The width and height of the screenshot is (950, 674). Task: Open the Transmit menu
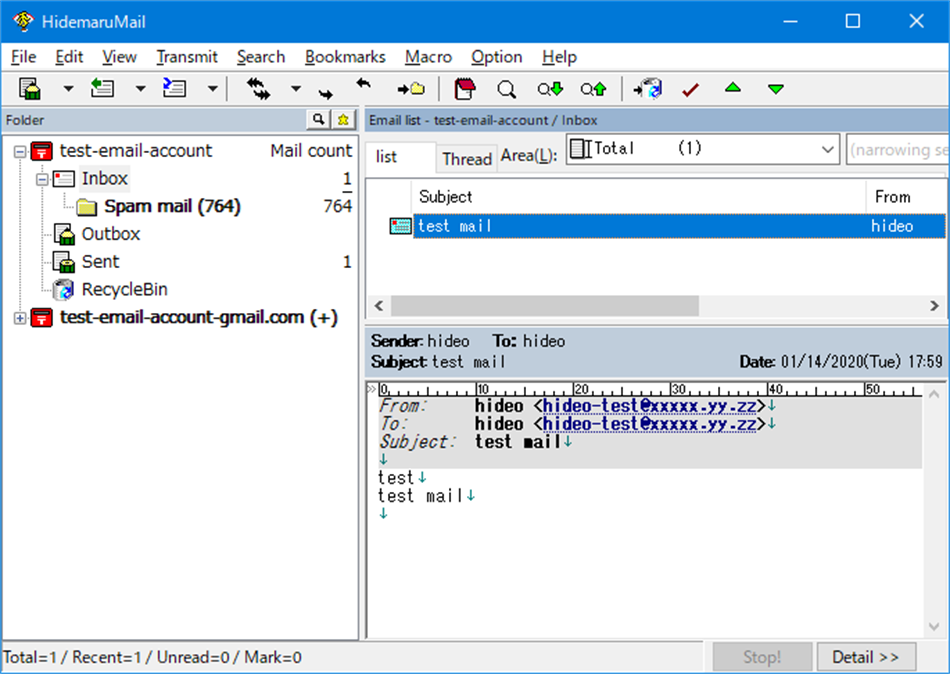(187, 57)
